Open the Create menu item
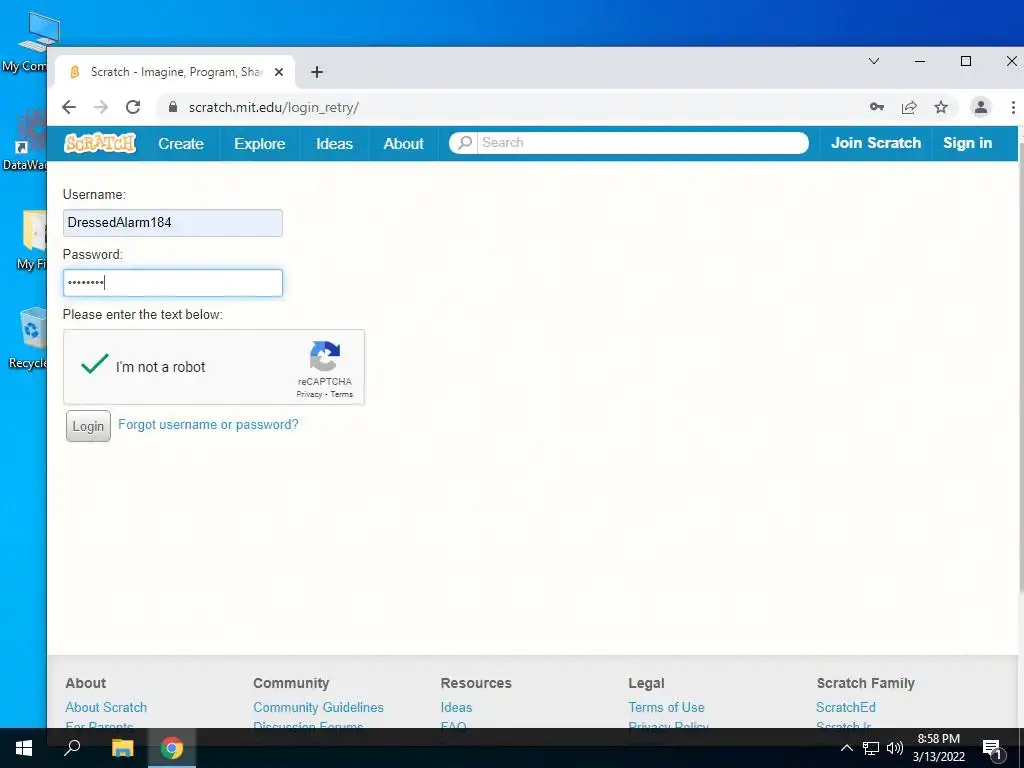This screenshot has width=1024, height=768. click(x=181, y=144)
